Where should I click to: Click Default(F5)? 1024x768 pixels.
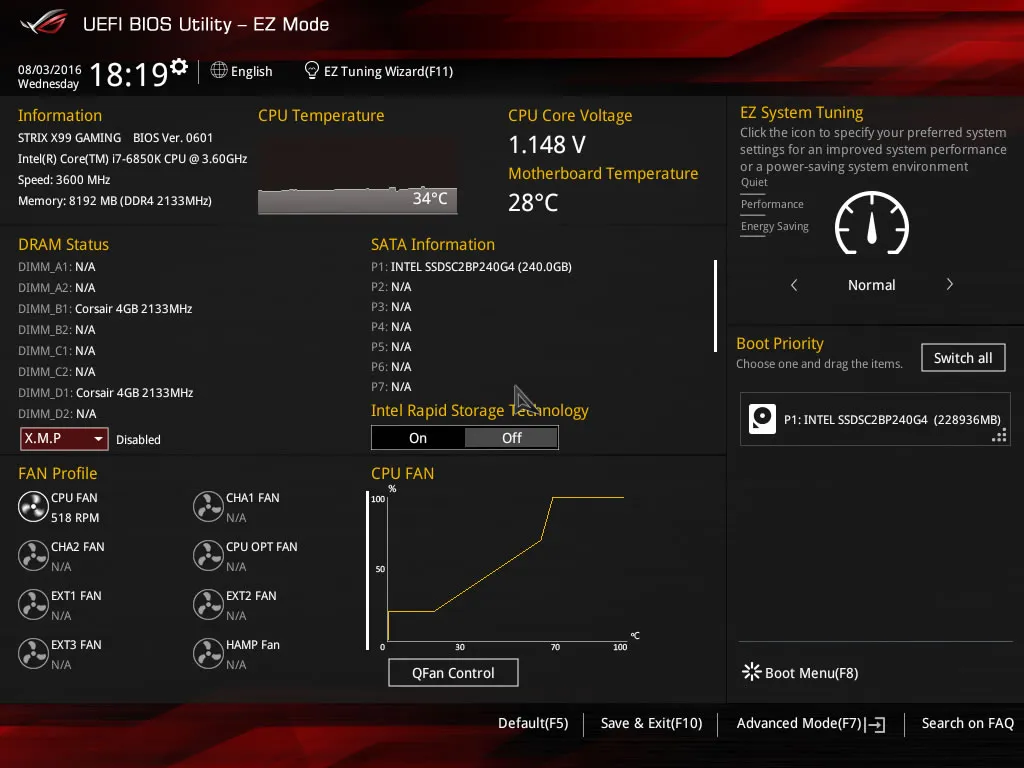(533, 723)
